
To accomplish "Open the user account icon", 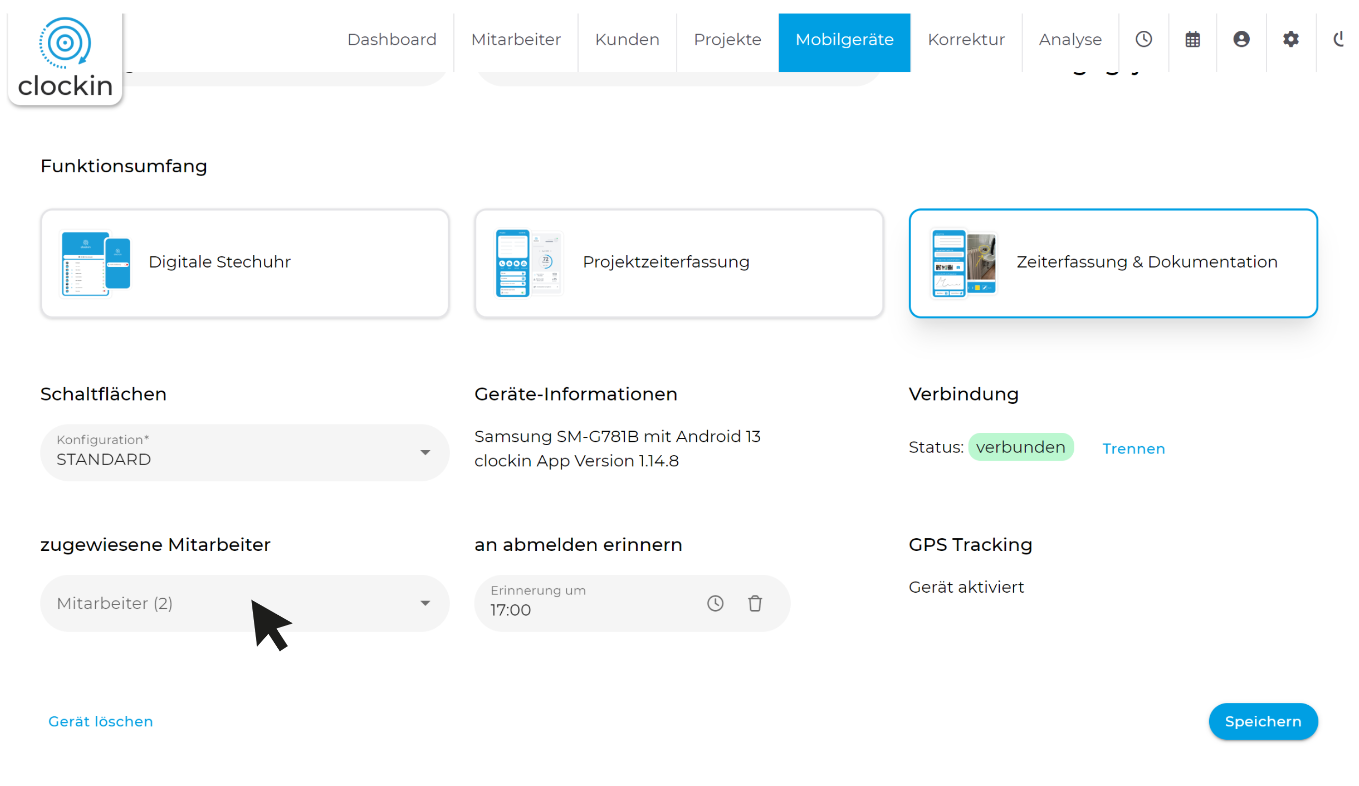I will [1242, 39].
